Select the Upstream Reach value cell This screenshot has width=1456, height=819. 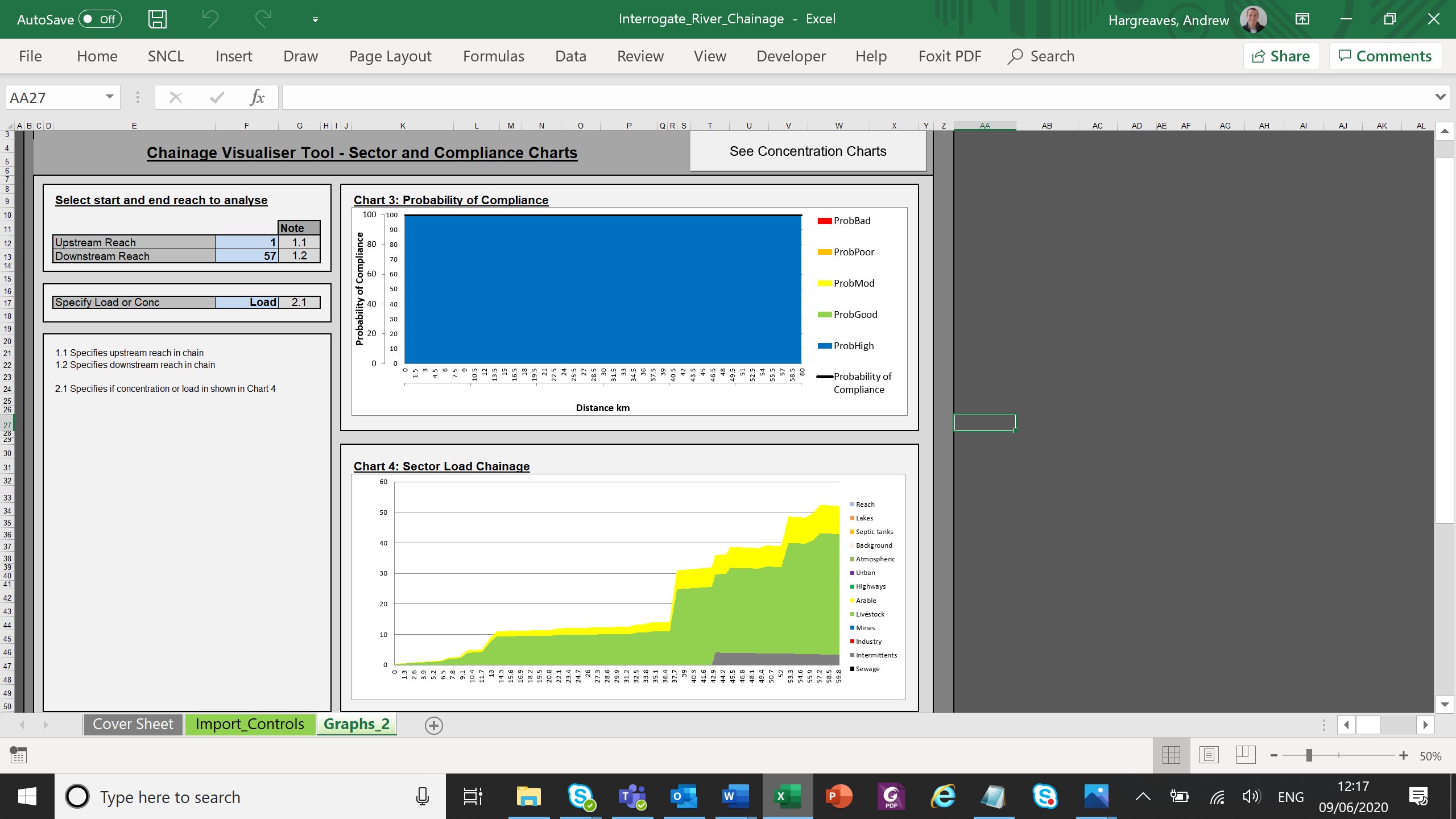246,242
